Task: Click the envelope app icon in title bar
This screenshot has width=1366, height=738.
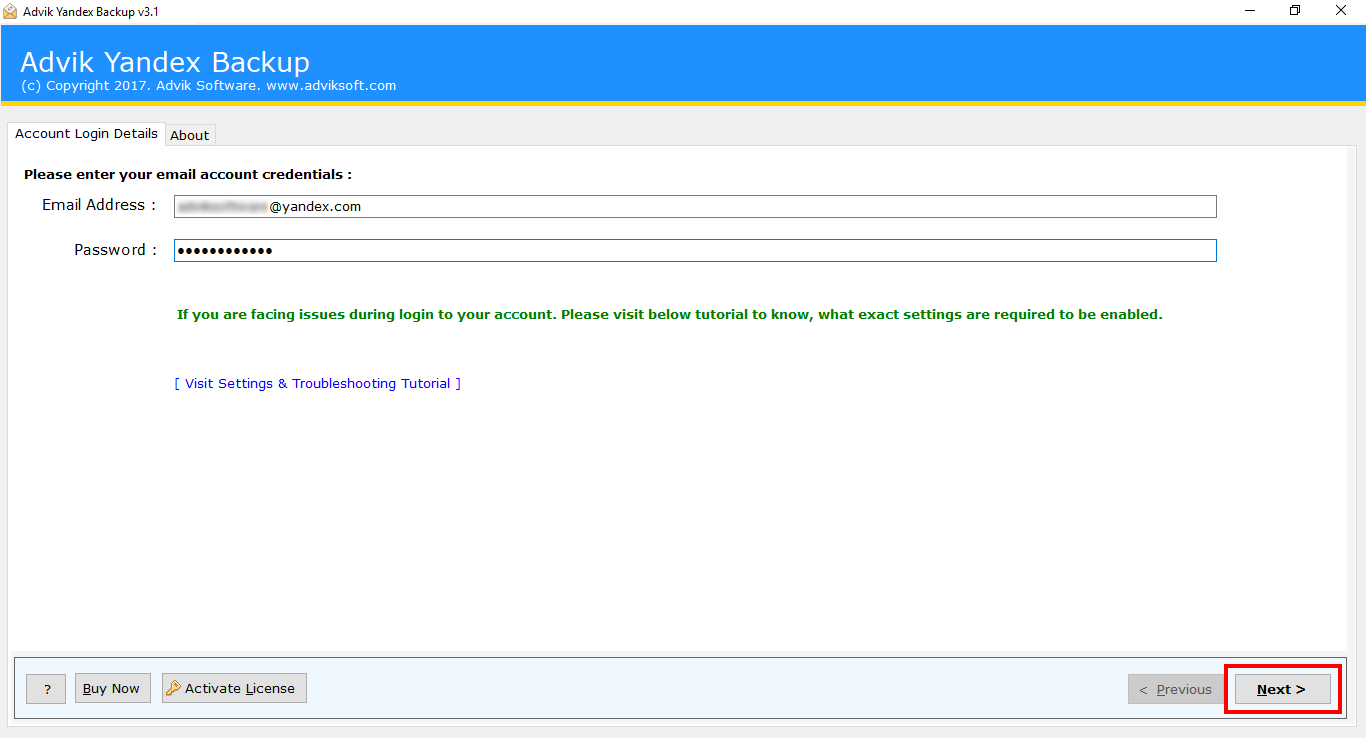Action: coord(11,11)
